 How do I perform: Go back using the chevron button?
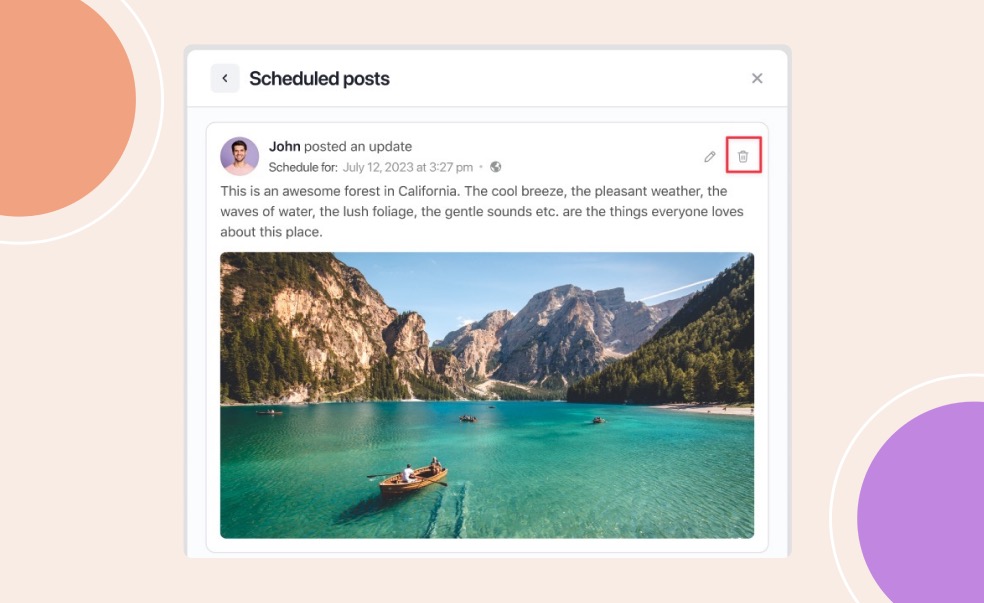tap(225, 78)
